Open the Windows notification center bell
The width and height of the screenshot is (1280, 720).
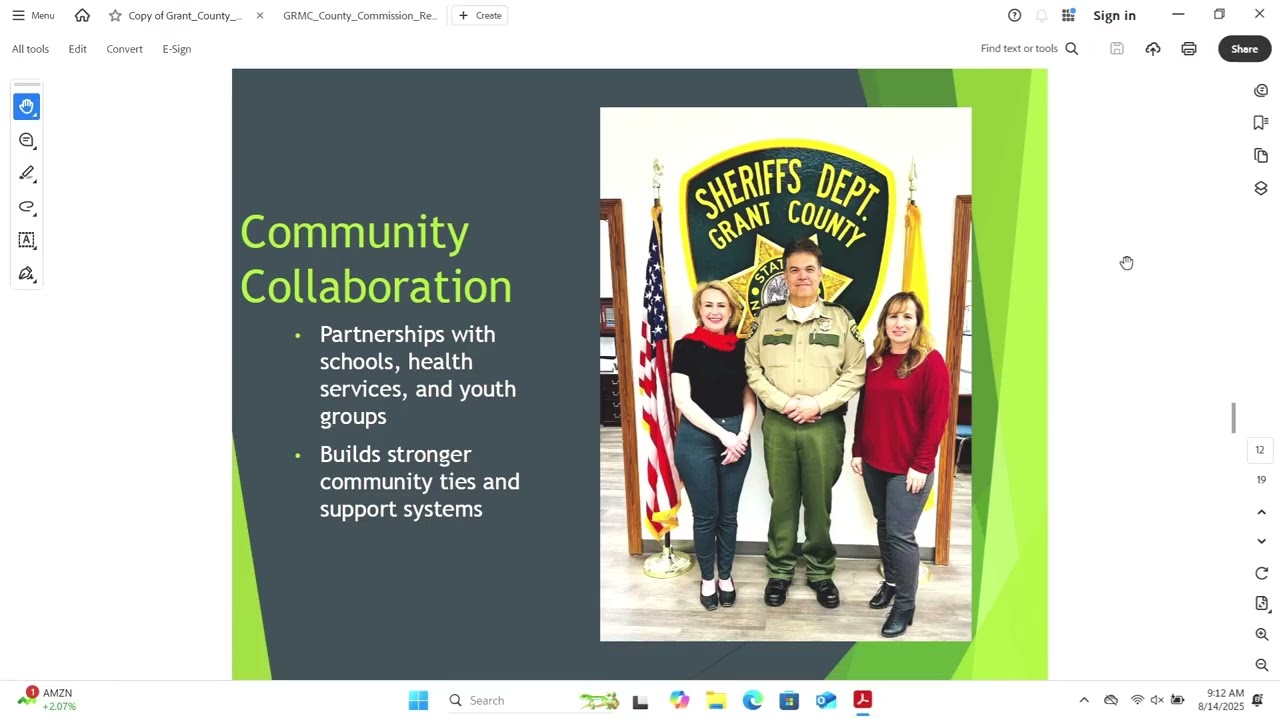click(1258, 700)
